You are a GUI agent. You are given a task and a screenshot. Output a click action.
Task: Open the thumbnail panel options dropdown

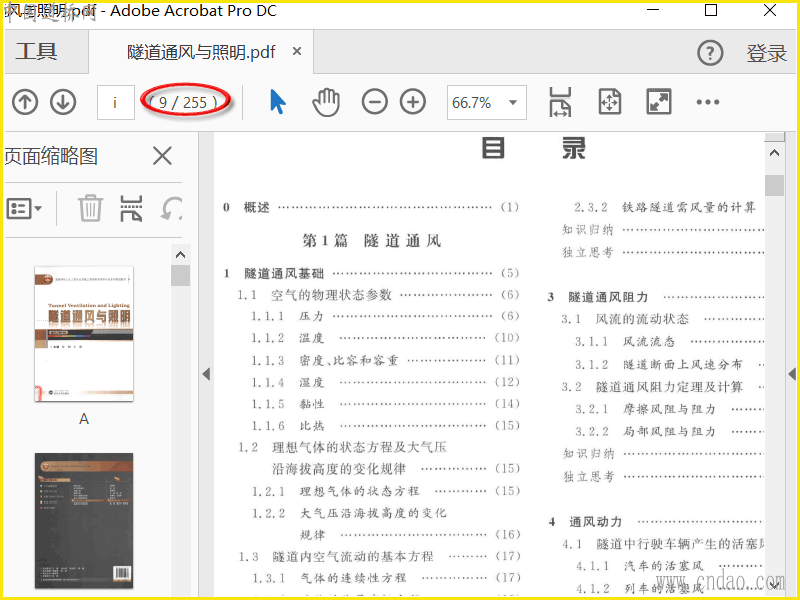point(24,209)
